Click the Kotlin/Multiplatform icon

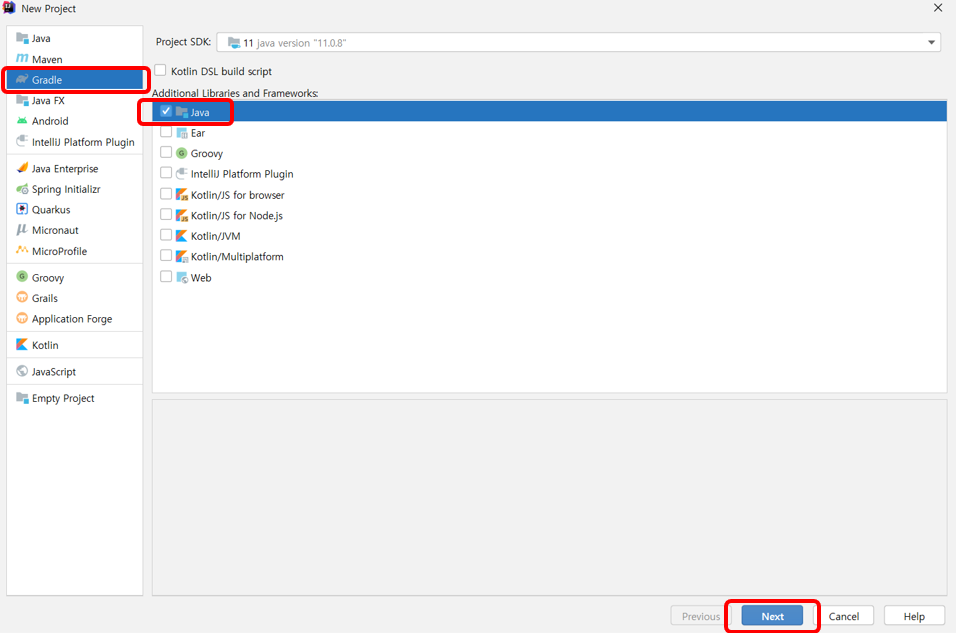click(x=182, y=256)
